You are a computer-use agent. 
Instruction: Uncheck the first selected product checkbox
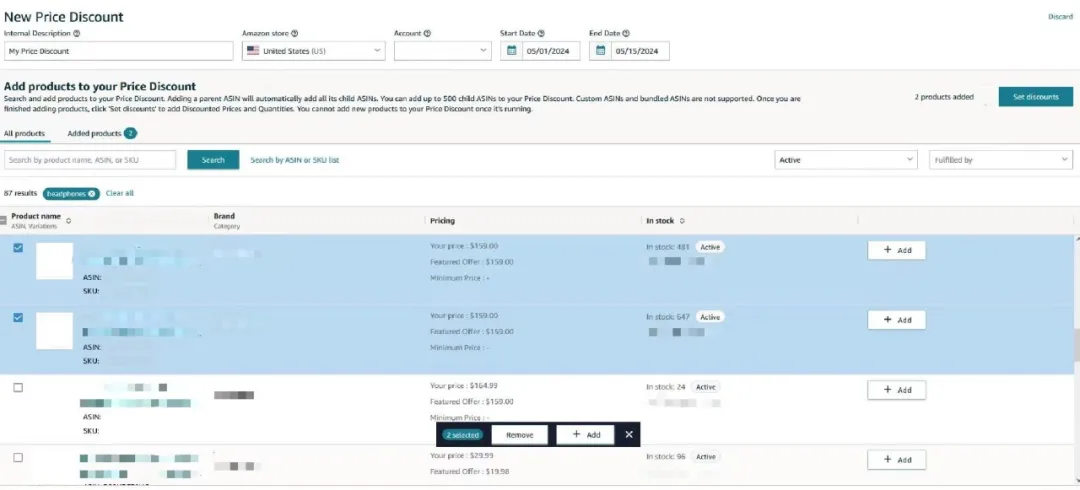(18, 248)
